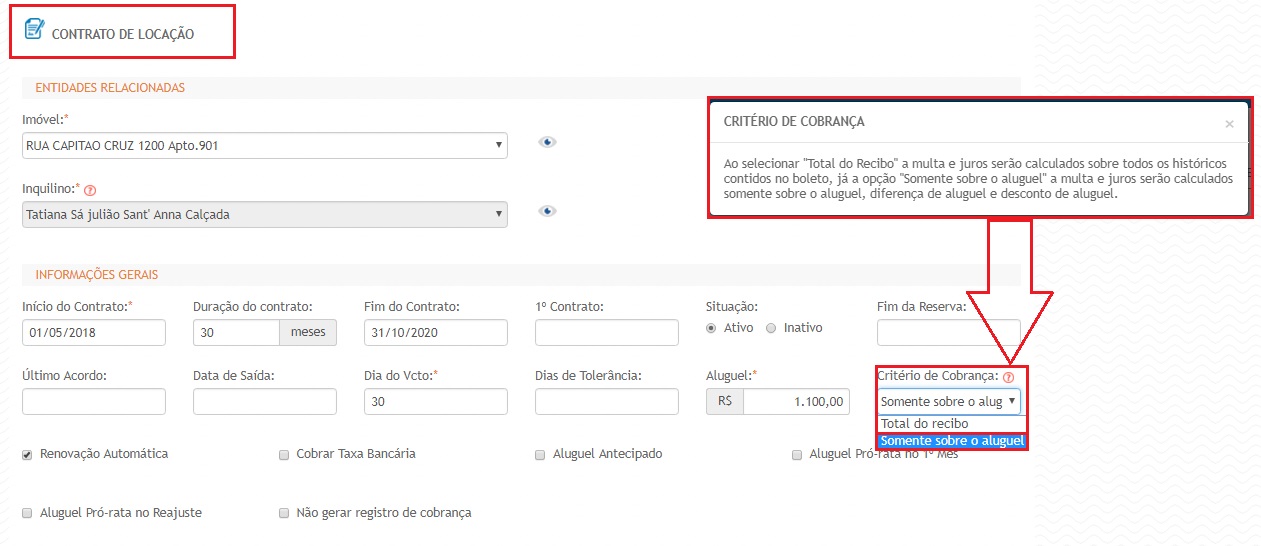1261x546 pixels.
Task: Click the Critério de Cobrança combo box
Action: tap(949, 402)
